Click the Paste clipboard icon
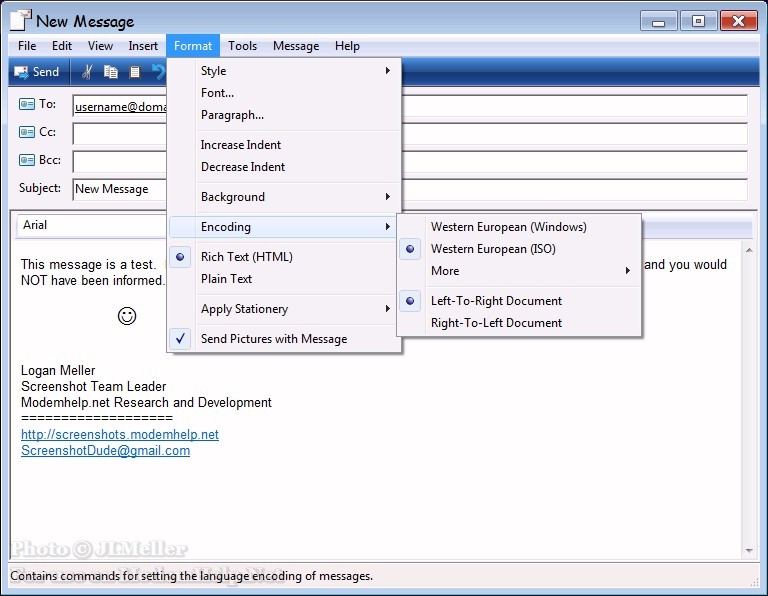The image size is (768, 596). (135, 72)
